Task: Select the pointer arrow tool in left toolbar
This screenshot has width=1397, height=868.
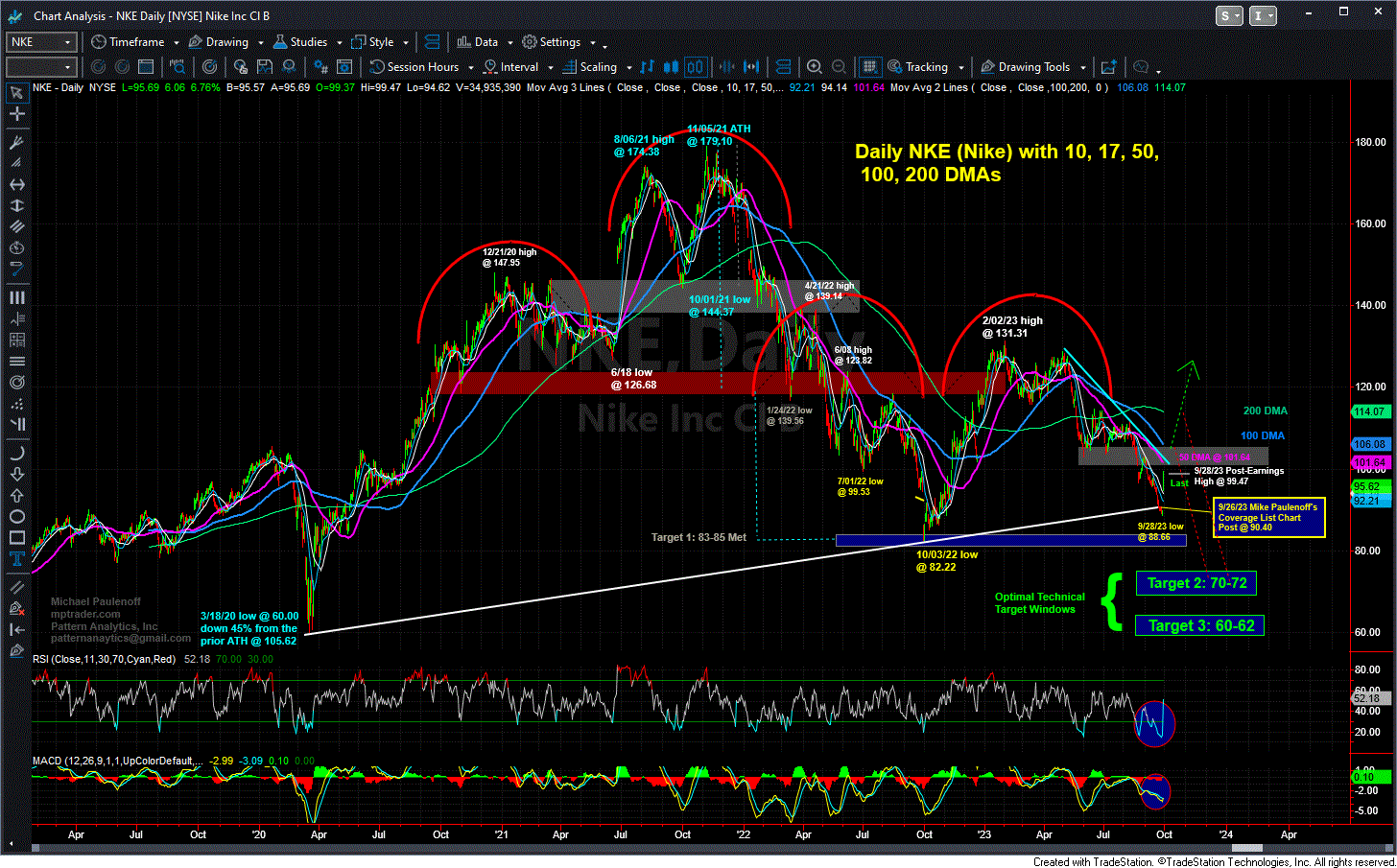Action: [16, 93]
